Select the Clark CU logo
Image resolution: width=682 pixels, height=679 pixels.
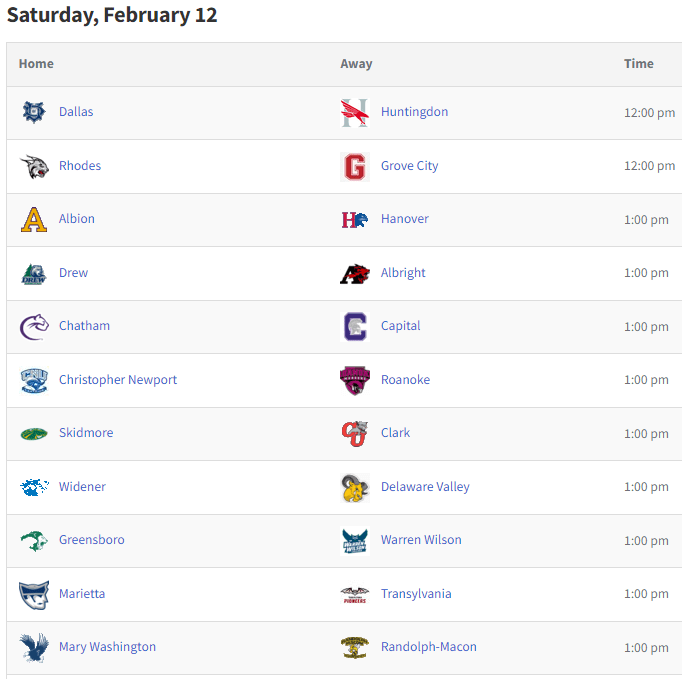coord(355,434)
